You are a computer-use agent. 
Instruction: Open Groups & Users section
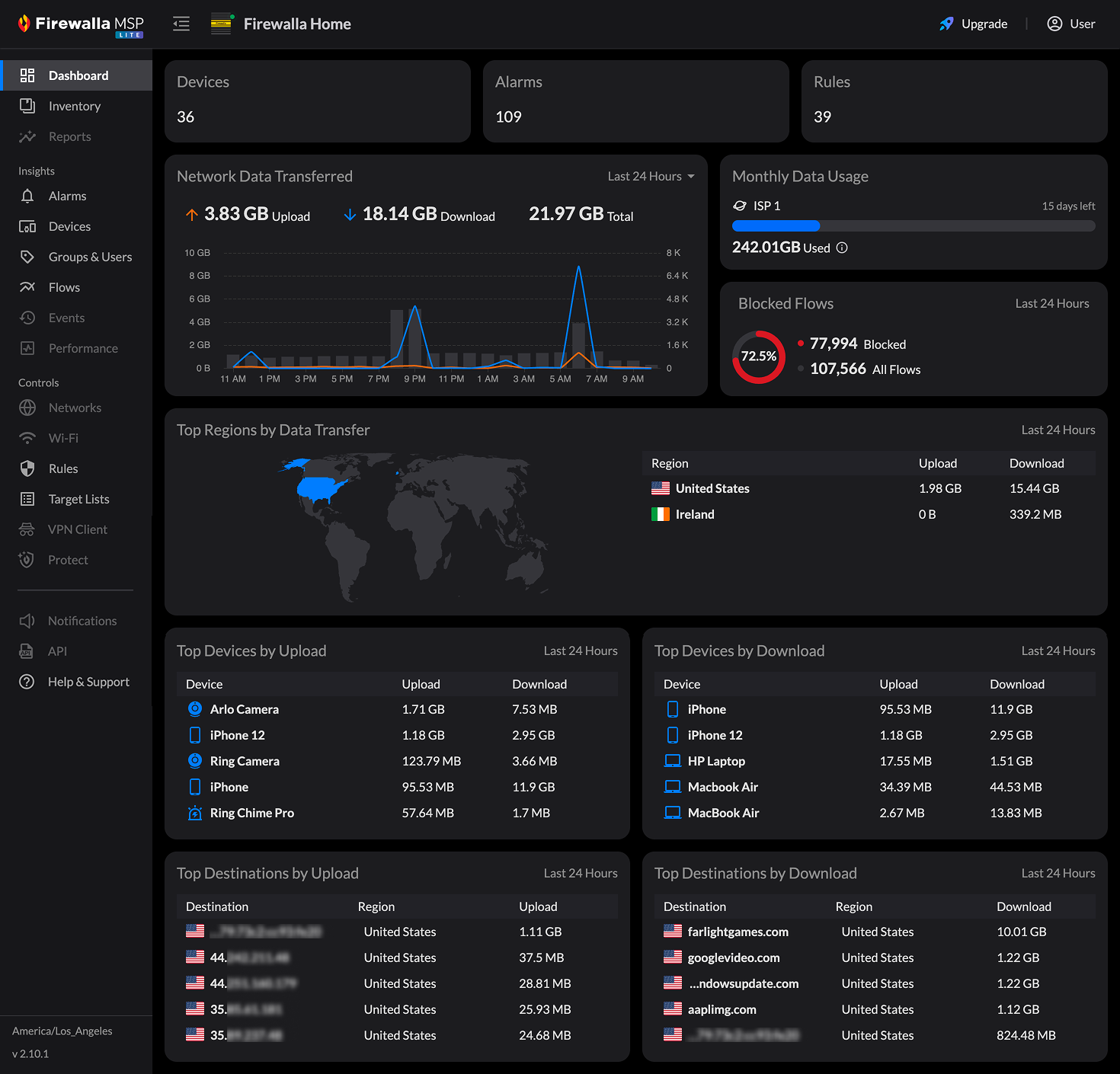pos(90,257)
